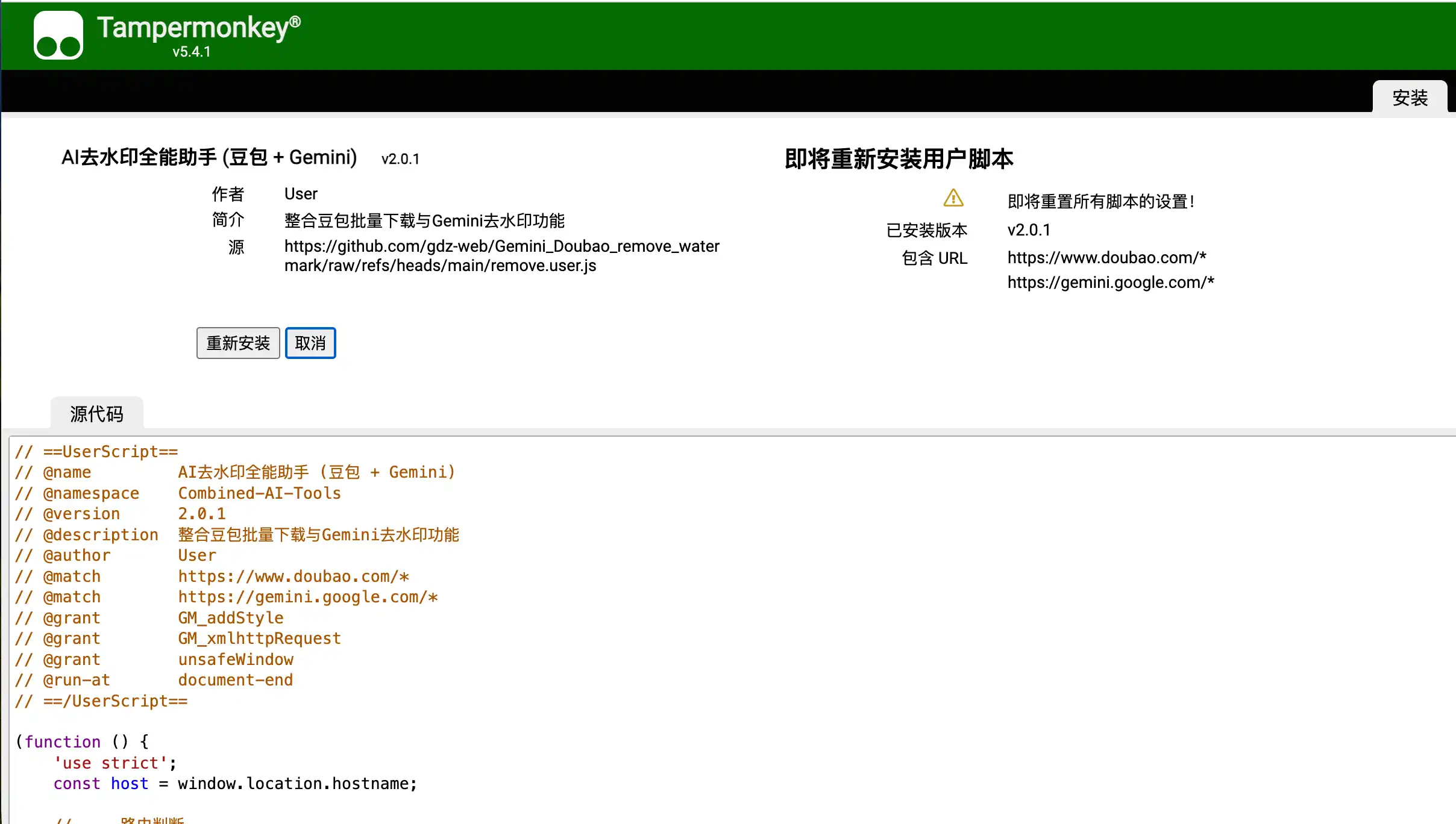Click the @match doubao.com code line
This screenshot has height=824, width=1456.
[x=212, y=576]
